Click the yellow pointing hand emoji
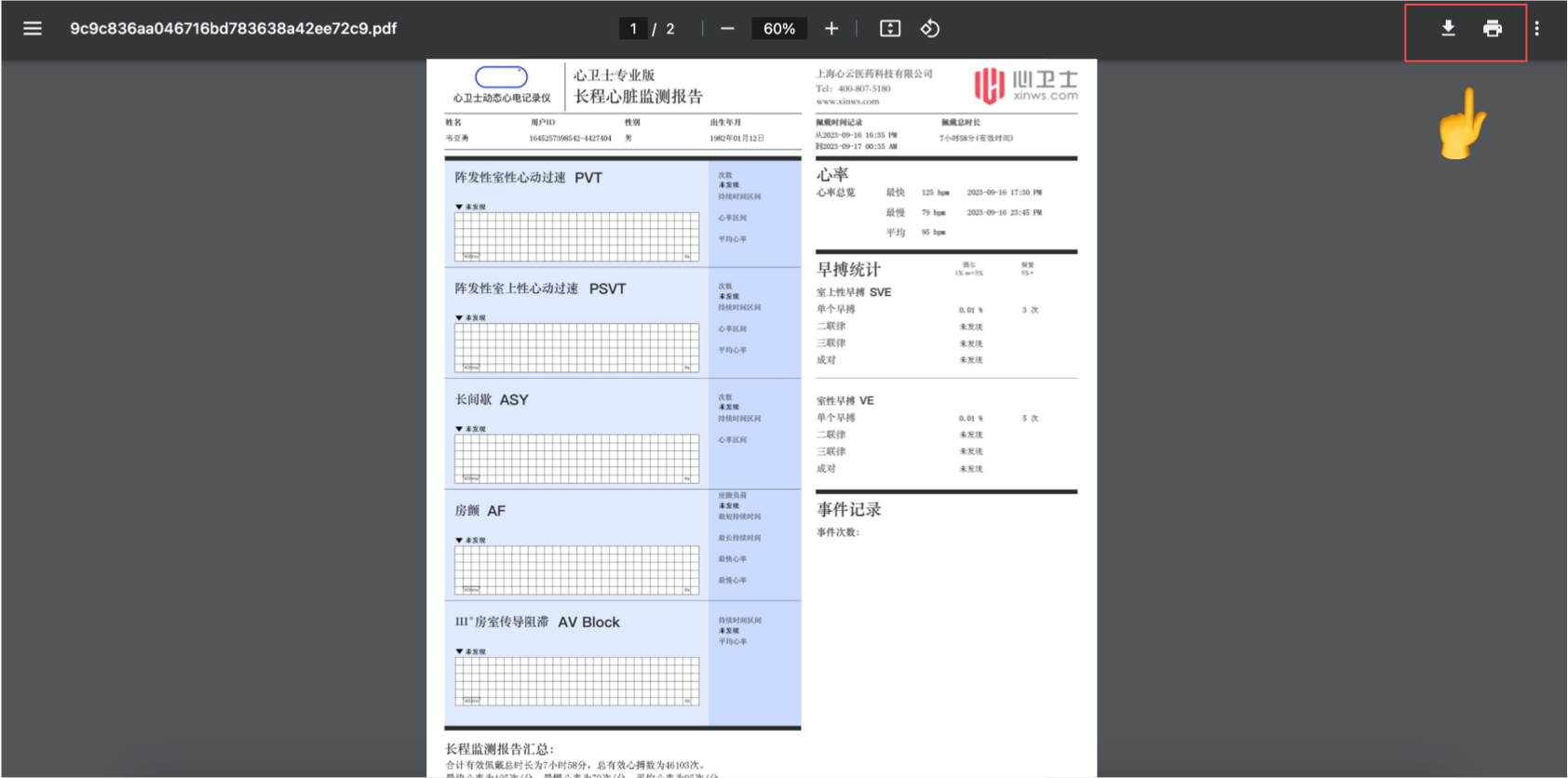 pos(1462,124)
